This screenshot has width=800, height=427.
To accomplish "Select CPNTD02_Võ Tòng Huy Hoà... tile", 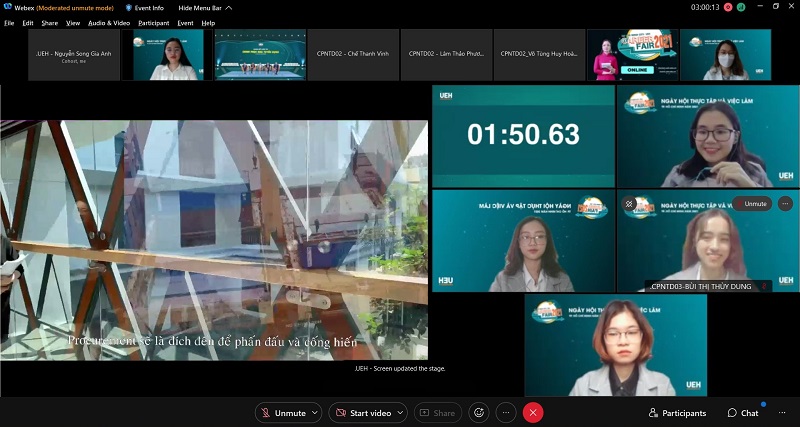I will point(540,55).
